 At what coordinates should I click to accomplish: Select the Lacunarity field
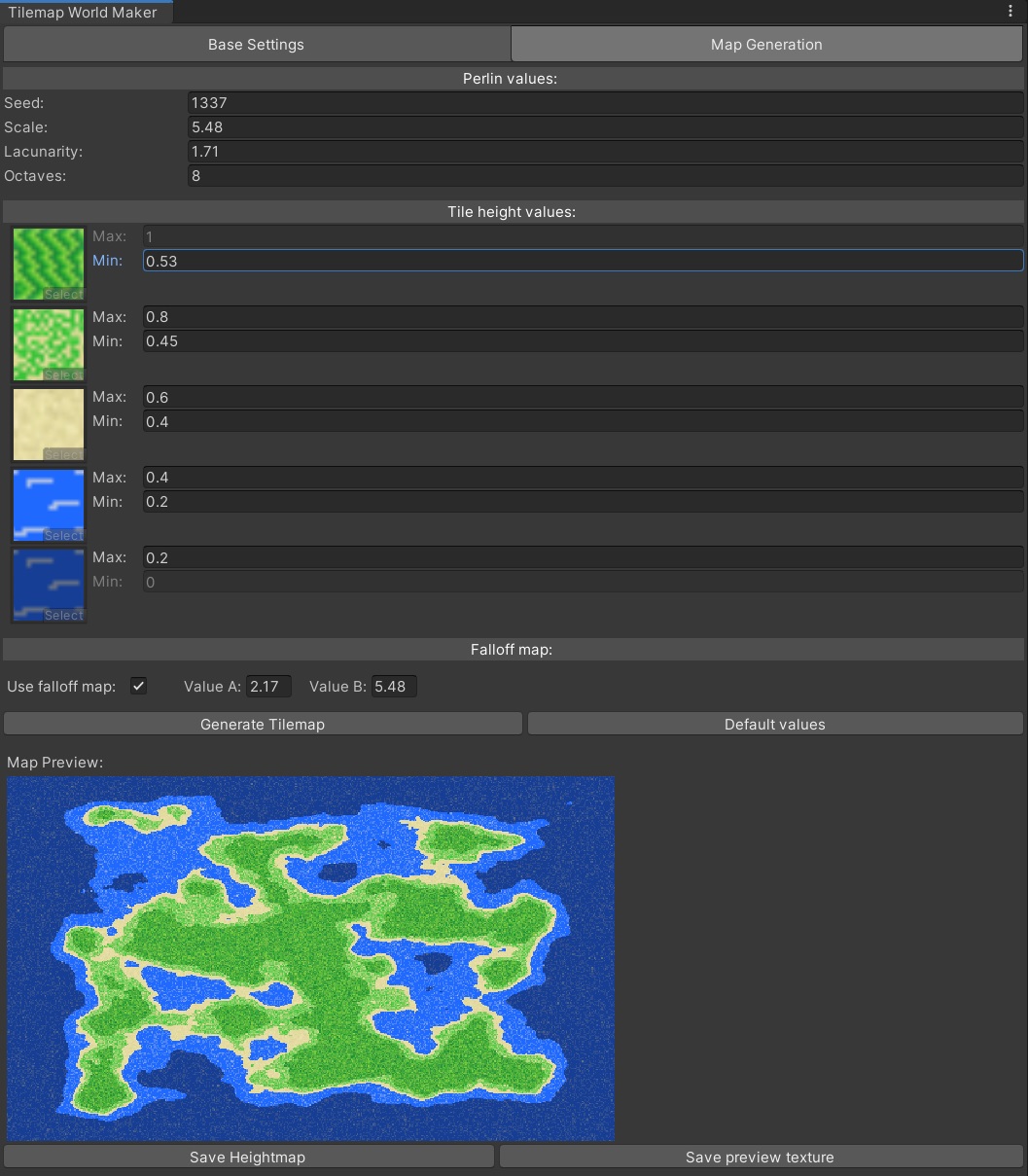[605, 151]
